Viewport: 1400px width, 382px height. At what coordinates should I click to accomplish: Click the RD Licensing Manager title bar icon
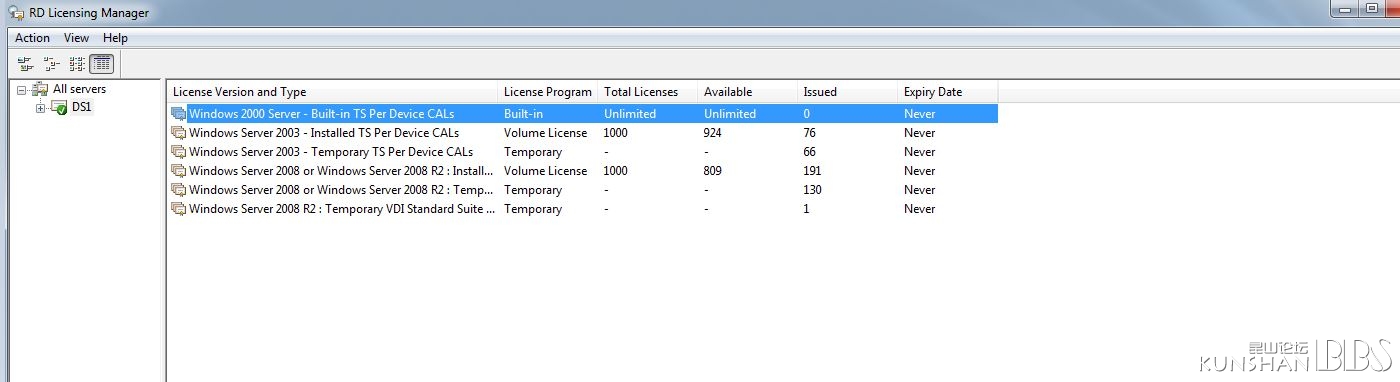pyautogui.click(x=15, y=13)
